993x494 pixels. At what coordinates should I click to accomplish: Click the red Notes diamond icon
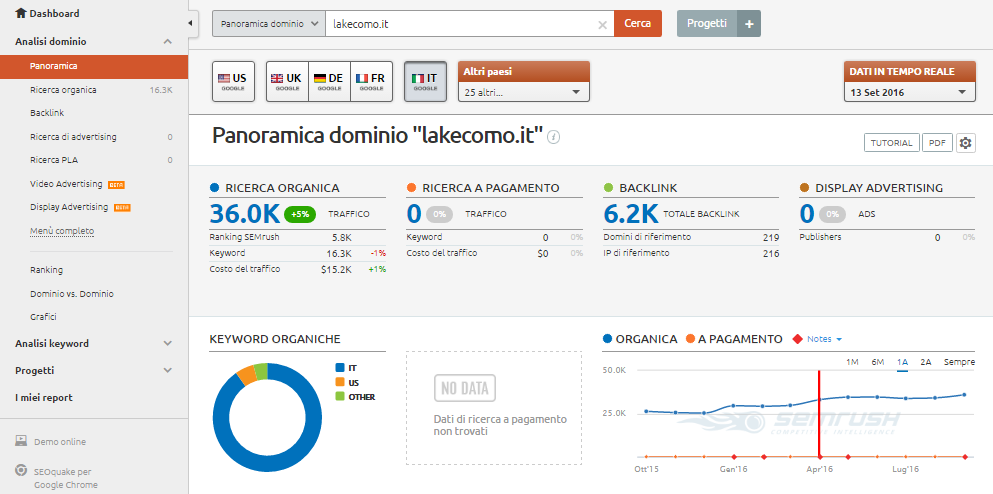797,339
